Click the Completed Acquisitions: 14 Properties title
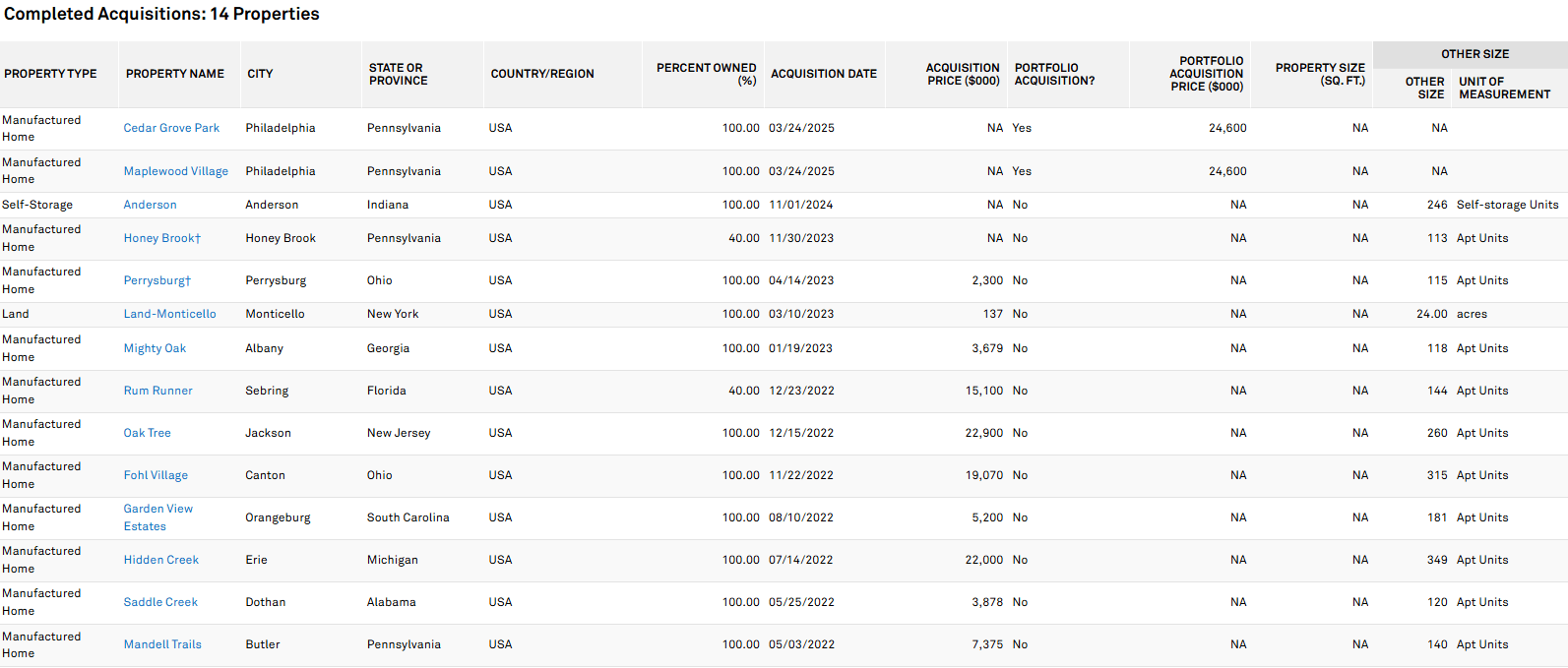This screenshot has height=668, width=1568. (161, 14)
